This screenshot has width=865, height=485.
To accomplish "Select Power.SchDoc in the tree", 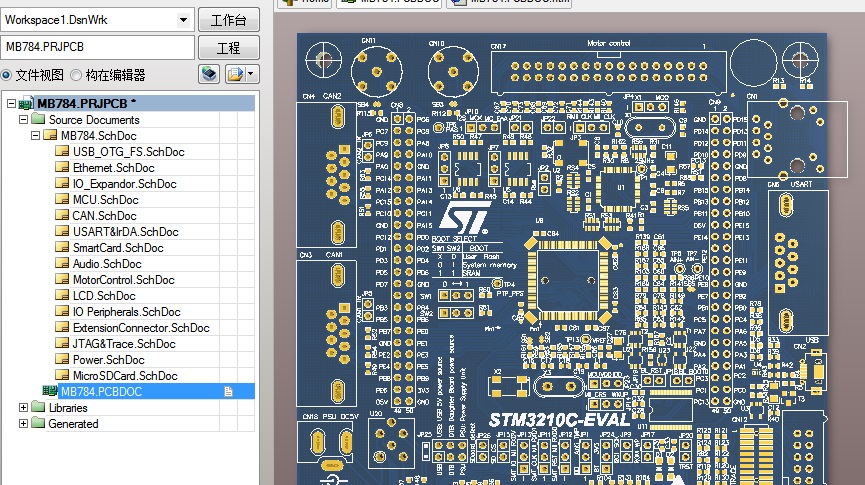I will [x=108, y=360].
